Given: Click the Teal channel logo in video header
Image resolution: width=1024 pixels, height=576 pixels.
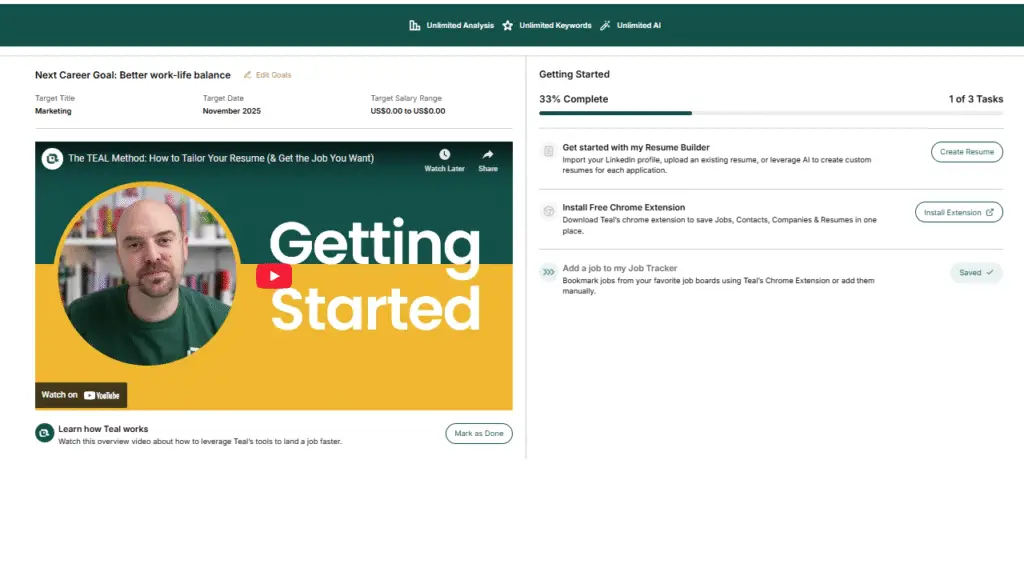Looking at the screenshot, I should click(x=52, y=158).
